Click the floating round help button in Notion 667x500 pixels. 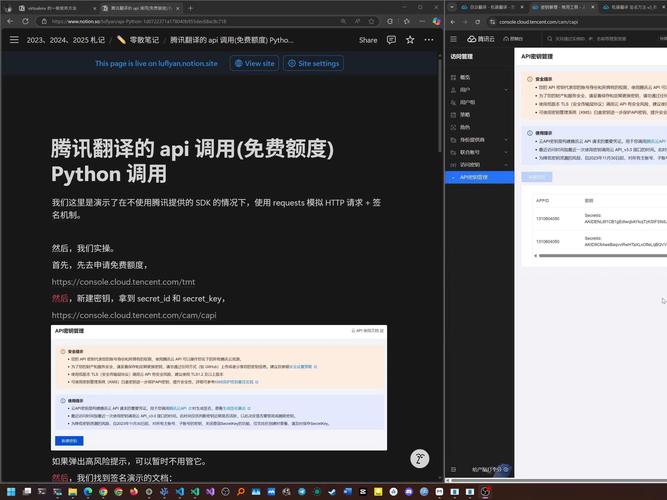pyautogui.click(x=419, y=459)
